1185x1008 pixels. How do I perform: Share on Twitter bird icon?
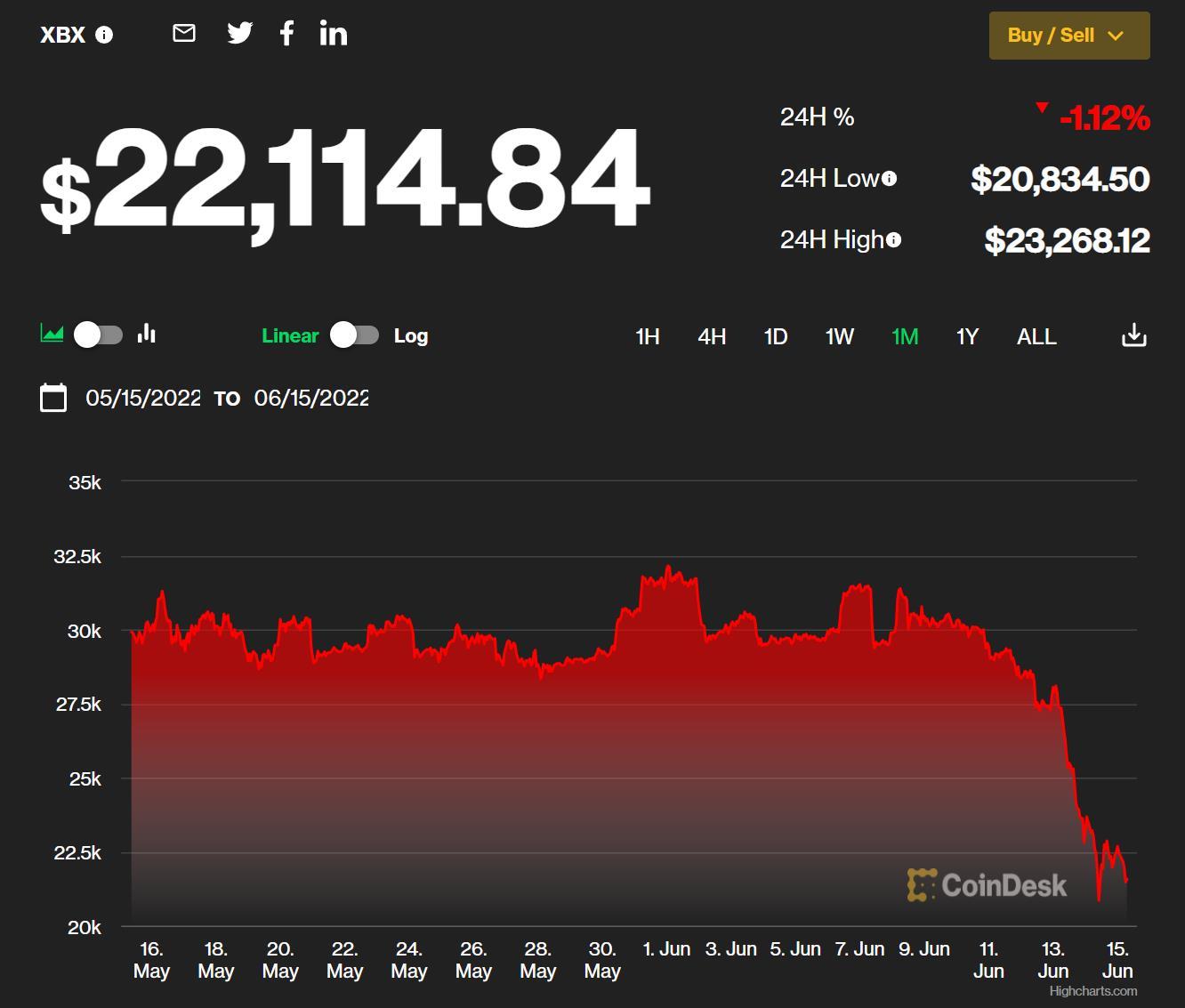click(x=239, y=34)
